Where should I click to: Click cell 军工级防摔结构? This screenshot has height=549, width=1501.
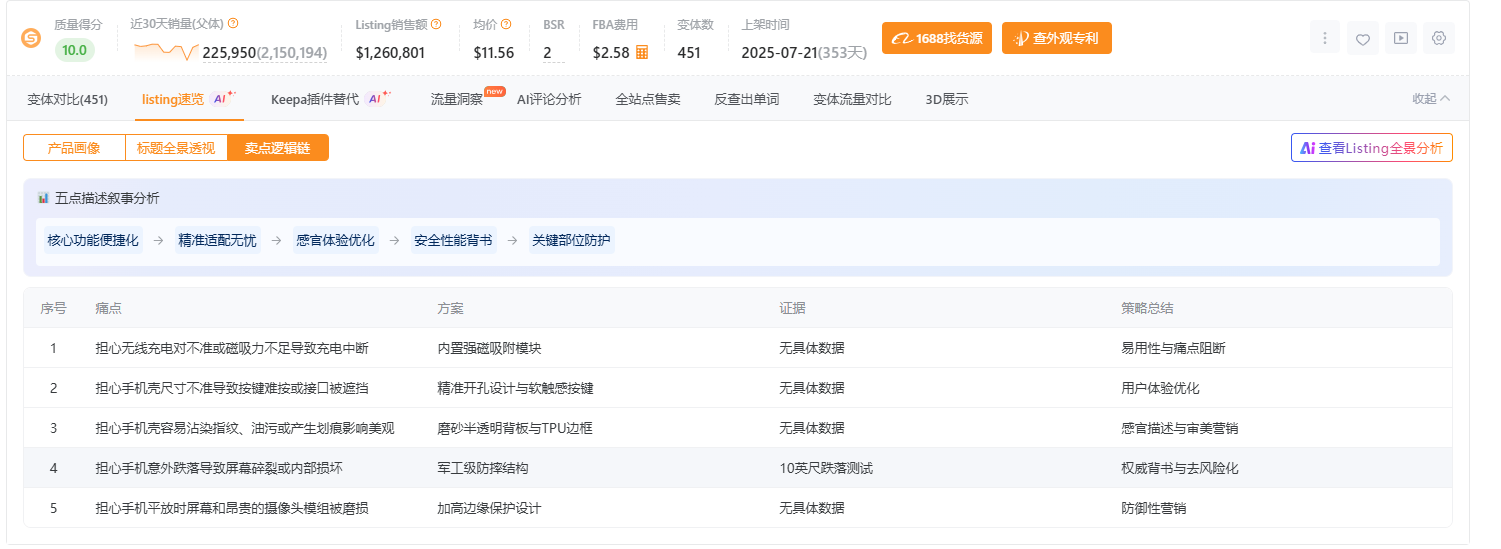point(483,468)
